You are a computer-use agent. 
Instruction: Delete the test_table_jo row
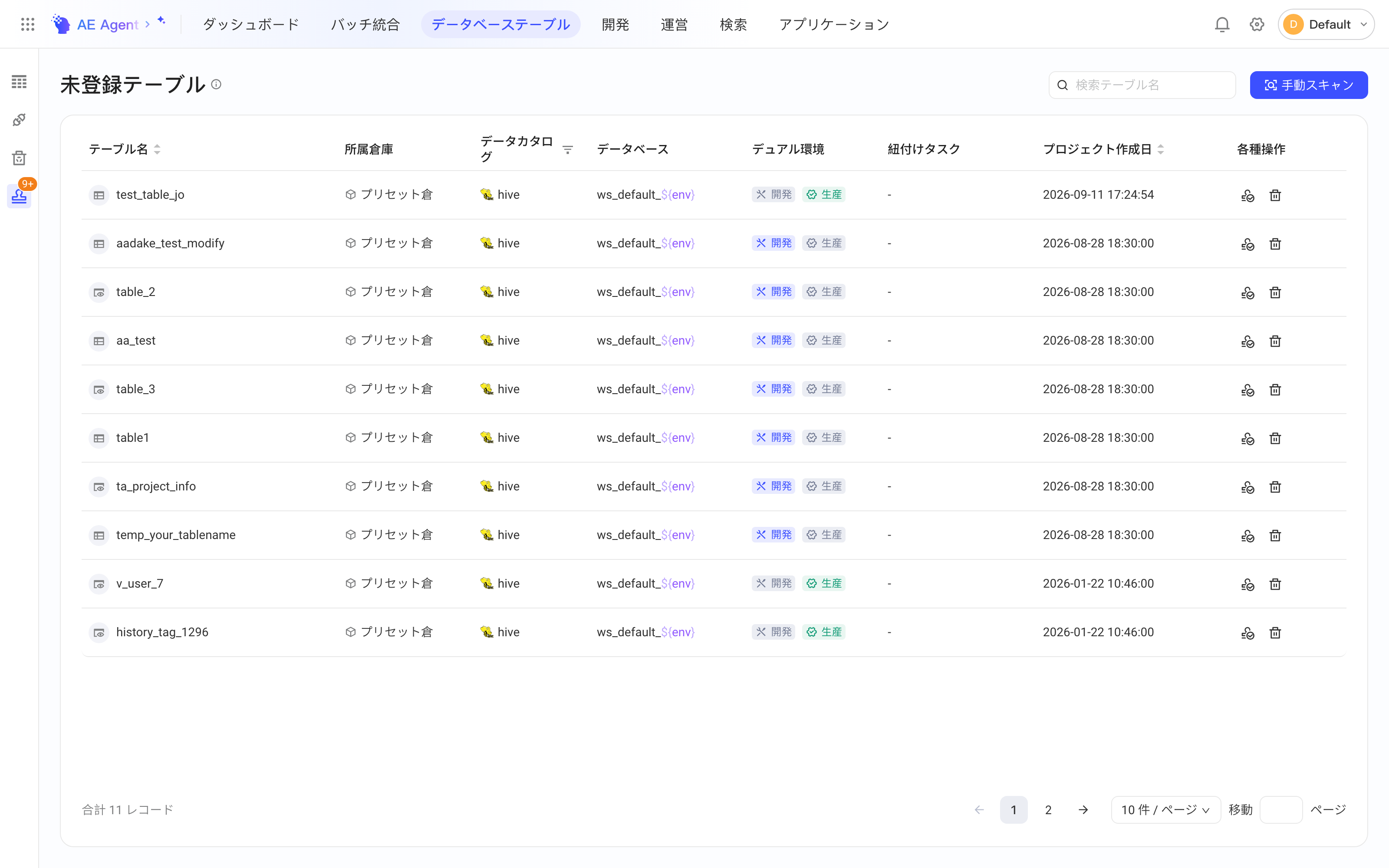1275,195
